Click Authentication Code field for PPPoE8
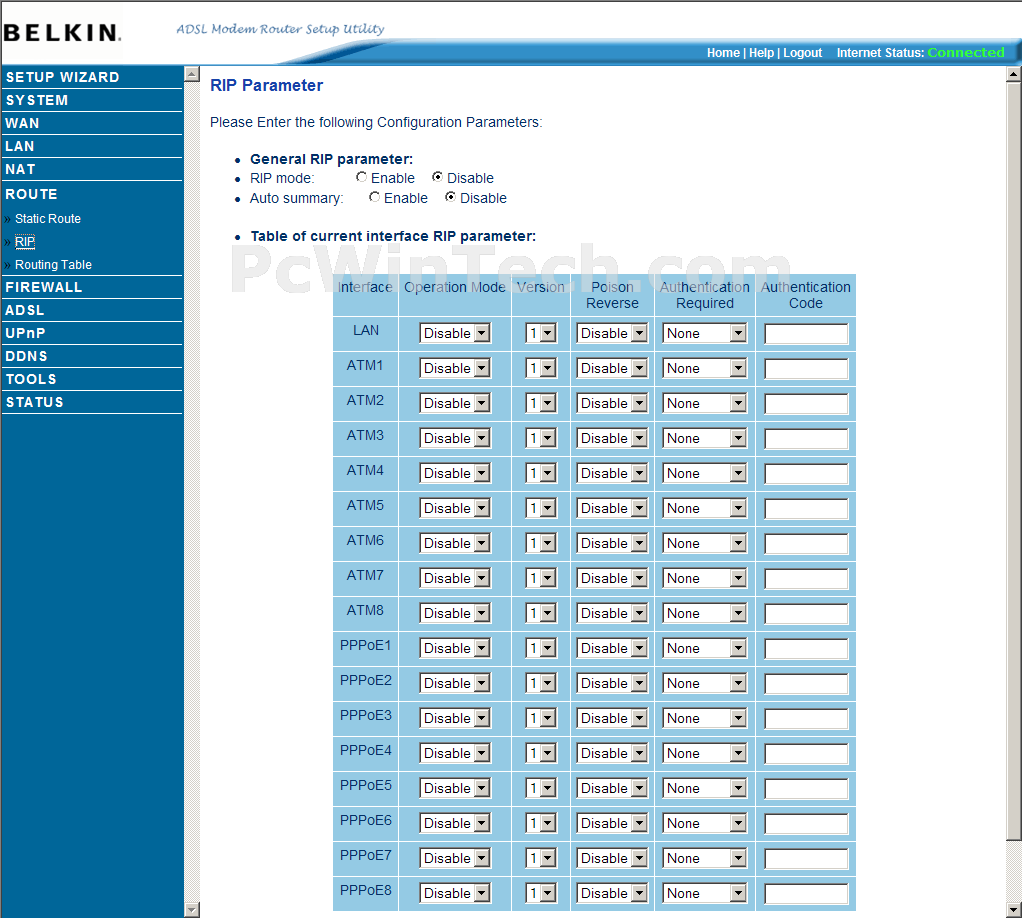 [806, 894]
